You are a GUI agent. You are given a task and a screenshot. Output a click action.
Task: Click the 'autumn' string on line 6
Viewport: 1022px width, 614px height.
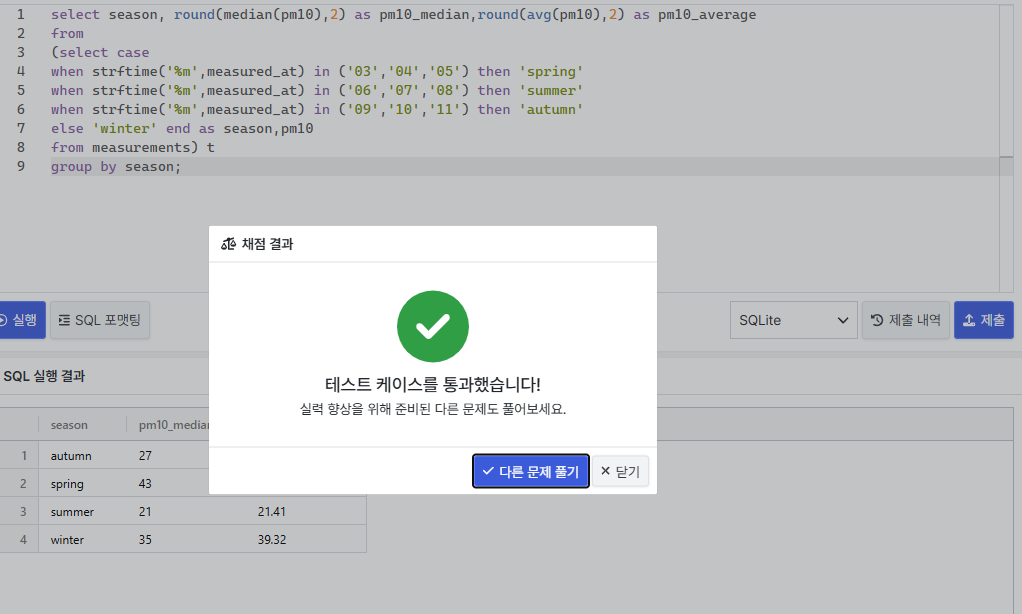[551, 110]
